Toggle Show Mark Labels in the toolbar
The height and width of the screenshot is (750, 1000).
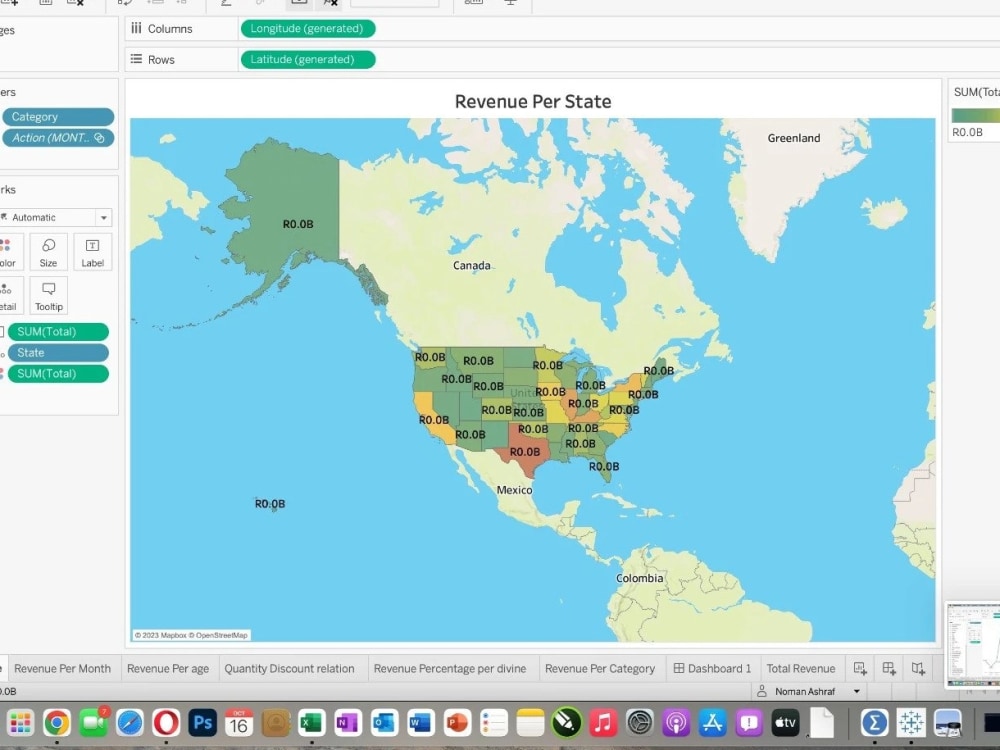(298, 4)
